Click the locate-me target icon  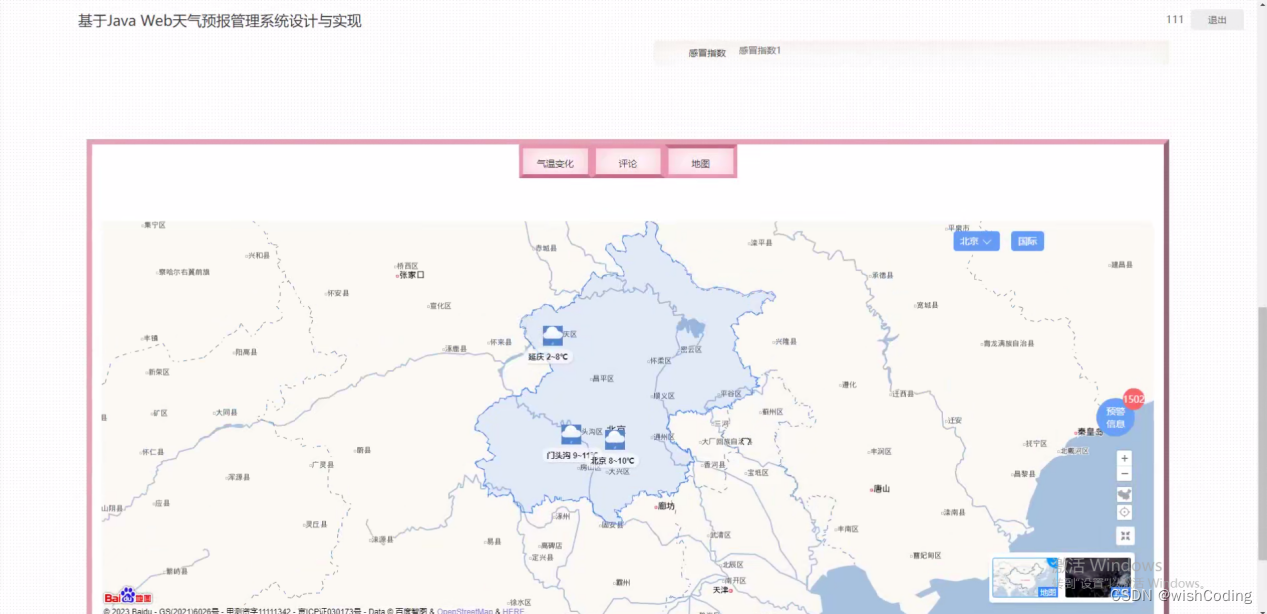point(1125,512)
